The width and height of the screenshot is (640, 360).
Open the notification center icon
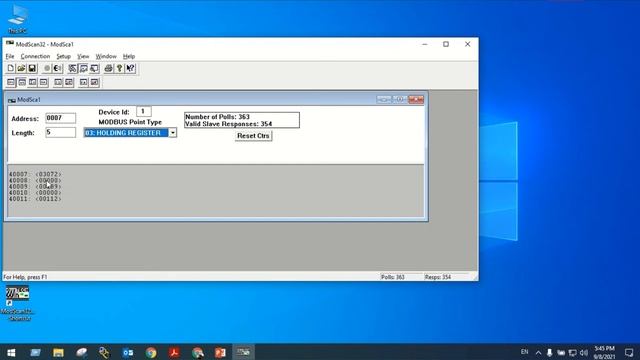coord(629,352)
